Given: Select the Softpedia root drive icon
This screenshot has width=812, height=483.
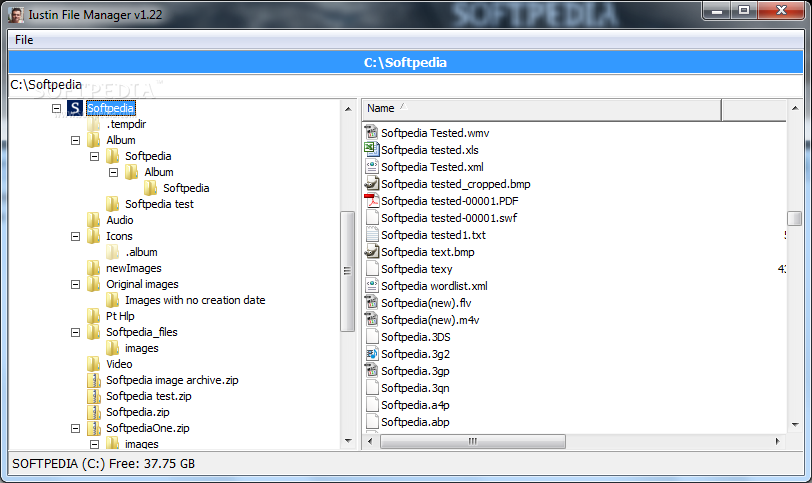Looking at the screenshot, I should tap(75, 108).
